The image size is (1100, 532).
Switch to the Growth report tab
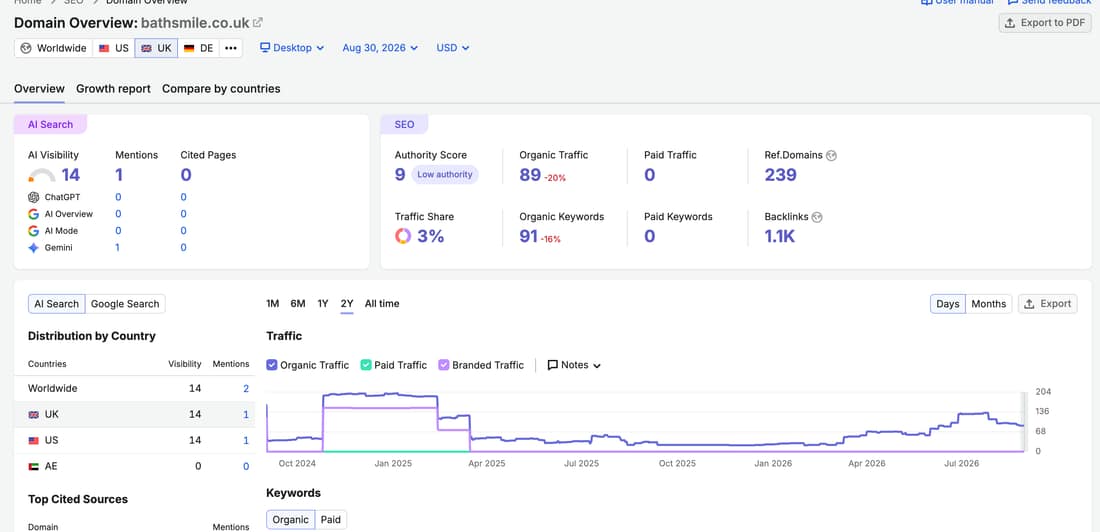pyautogui.click(x=114, y=89)
